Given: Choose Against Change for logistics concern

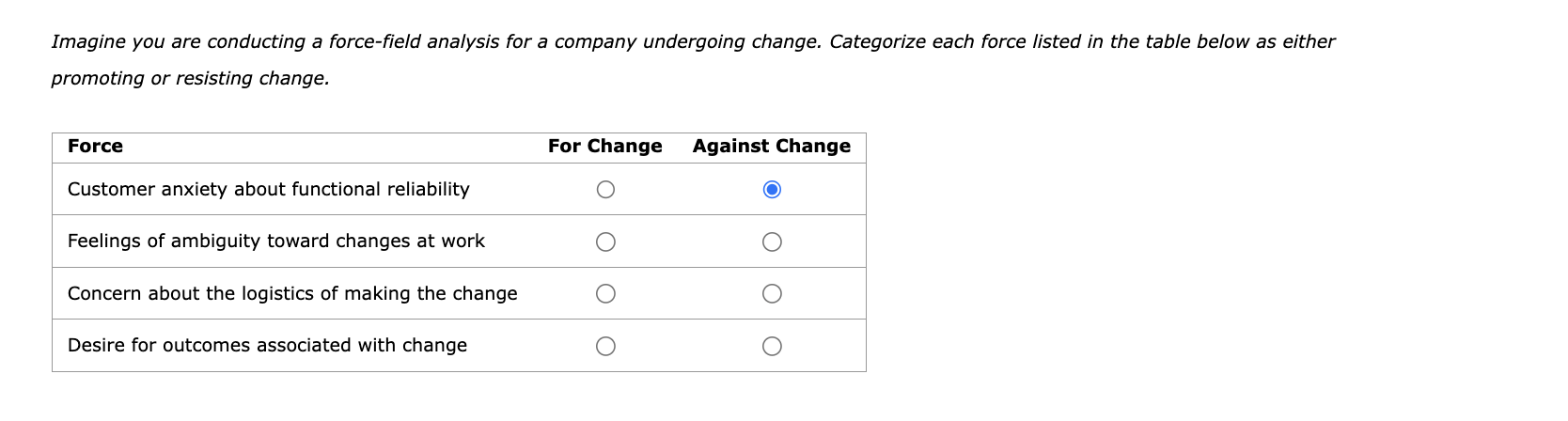Looking at the screenshot, I should coord(772,294).
